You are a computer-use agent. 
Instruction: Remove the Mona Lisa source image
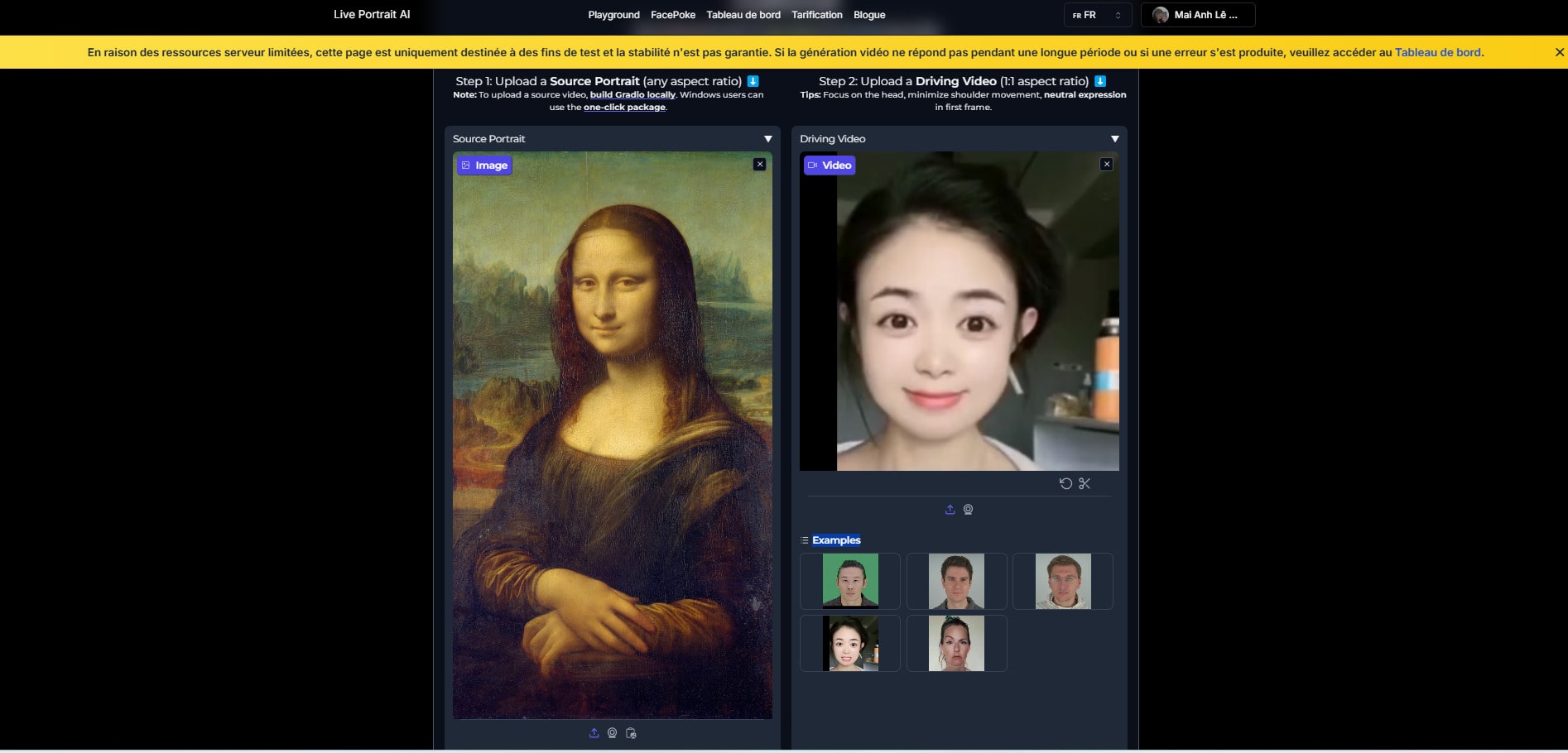[759, 165]
